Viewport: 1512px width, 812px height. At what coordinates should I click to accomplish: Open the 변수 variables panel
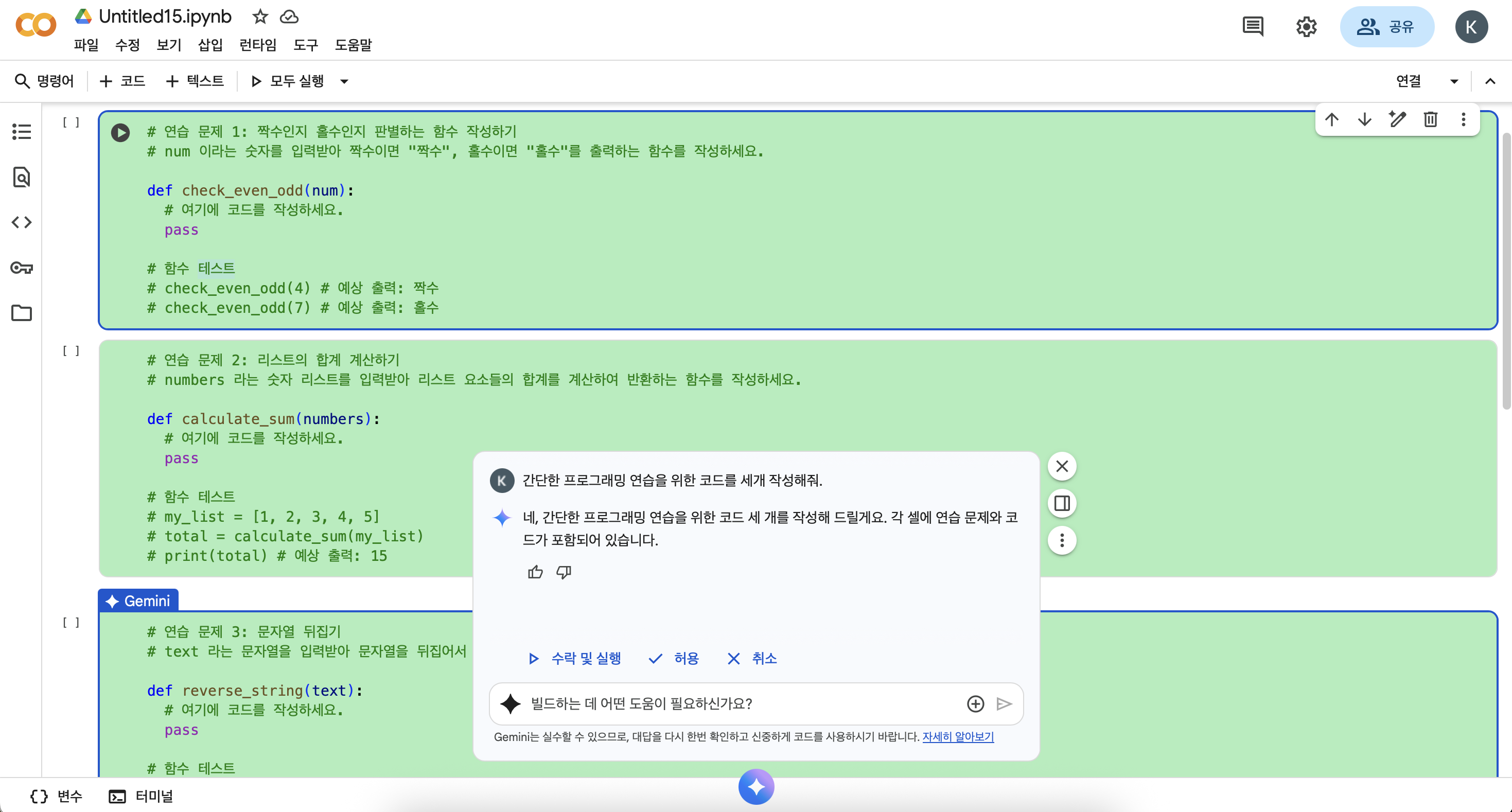pyautogui.click(x=56, y=796)
